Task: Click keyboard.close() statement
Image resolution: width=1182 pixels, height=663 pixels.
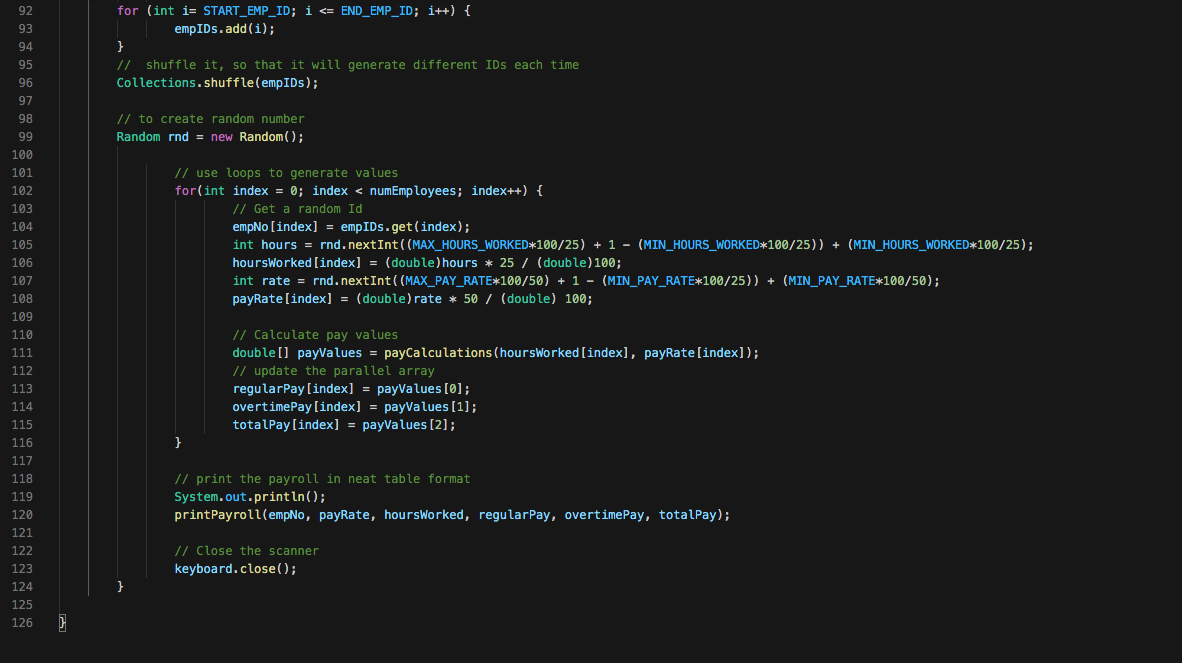Action: (235, 569)
